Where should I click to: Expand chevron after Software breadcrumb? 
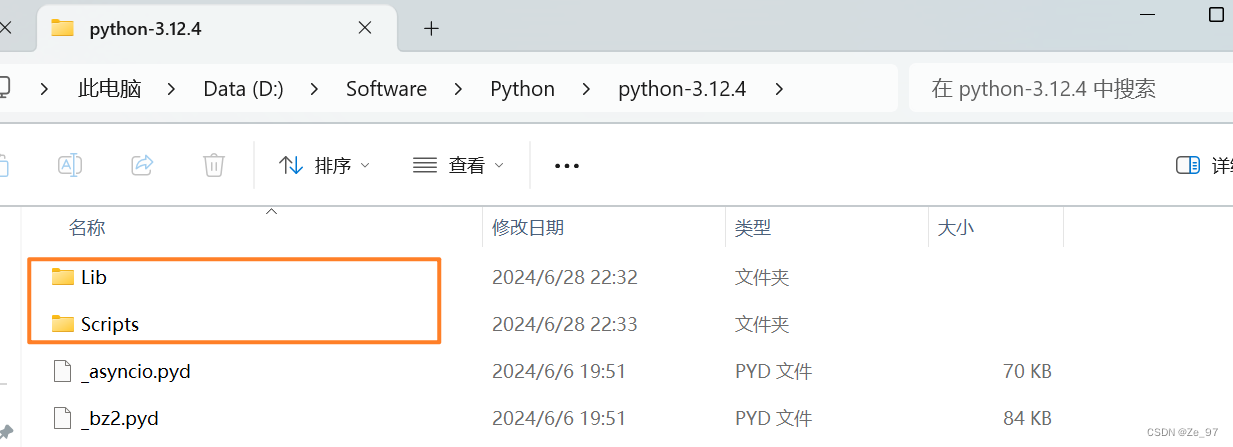[x=458, y=89]
